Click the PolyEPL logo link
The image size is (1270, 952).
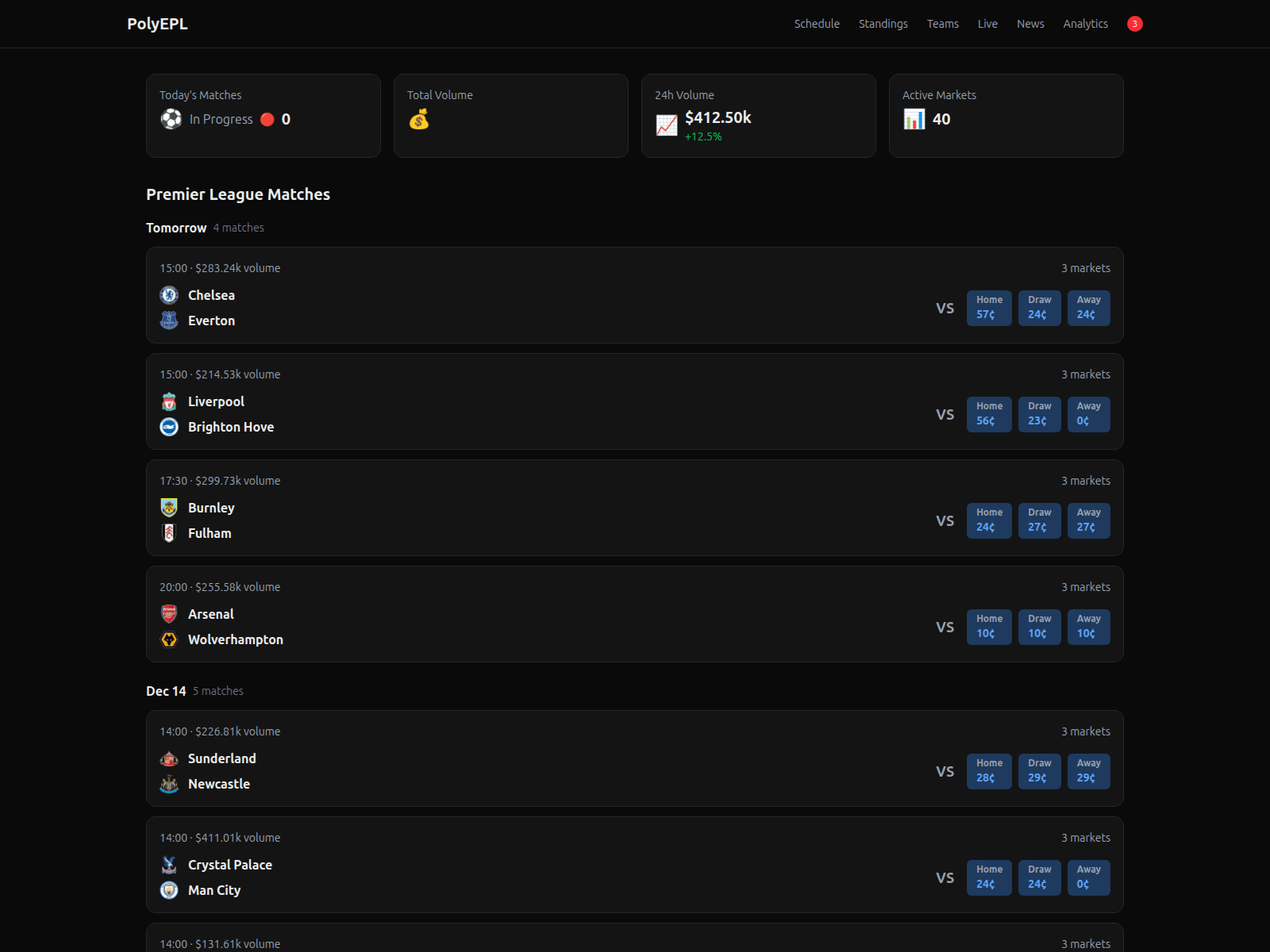point(157,24)
